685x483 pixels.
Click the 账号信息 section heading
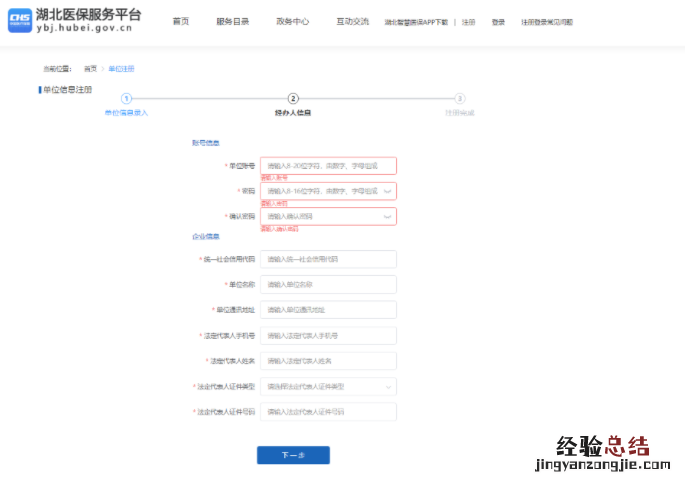[205, 143]
